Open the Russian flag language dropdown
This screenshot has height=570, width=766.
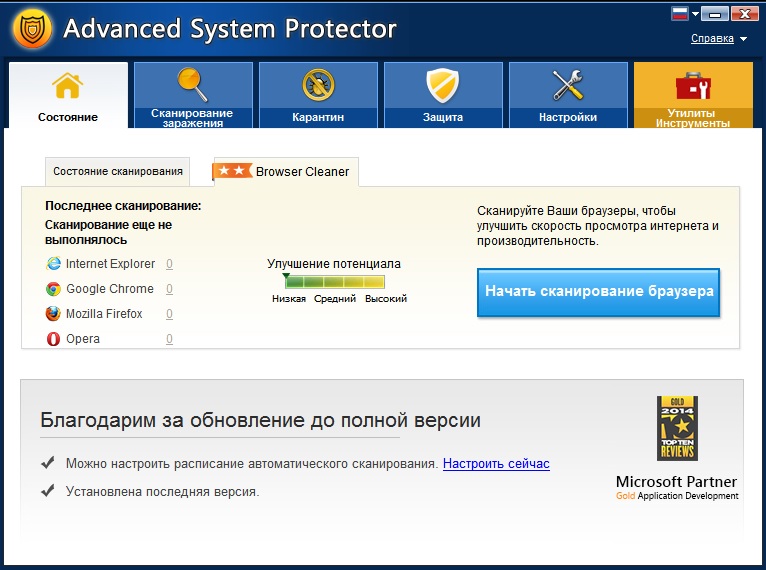pyautogui.click(x=685, y=14)
